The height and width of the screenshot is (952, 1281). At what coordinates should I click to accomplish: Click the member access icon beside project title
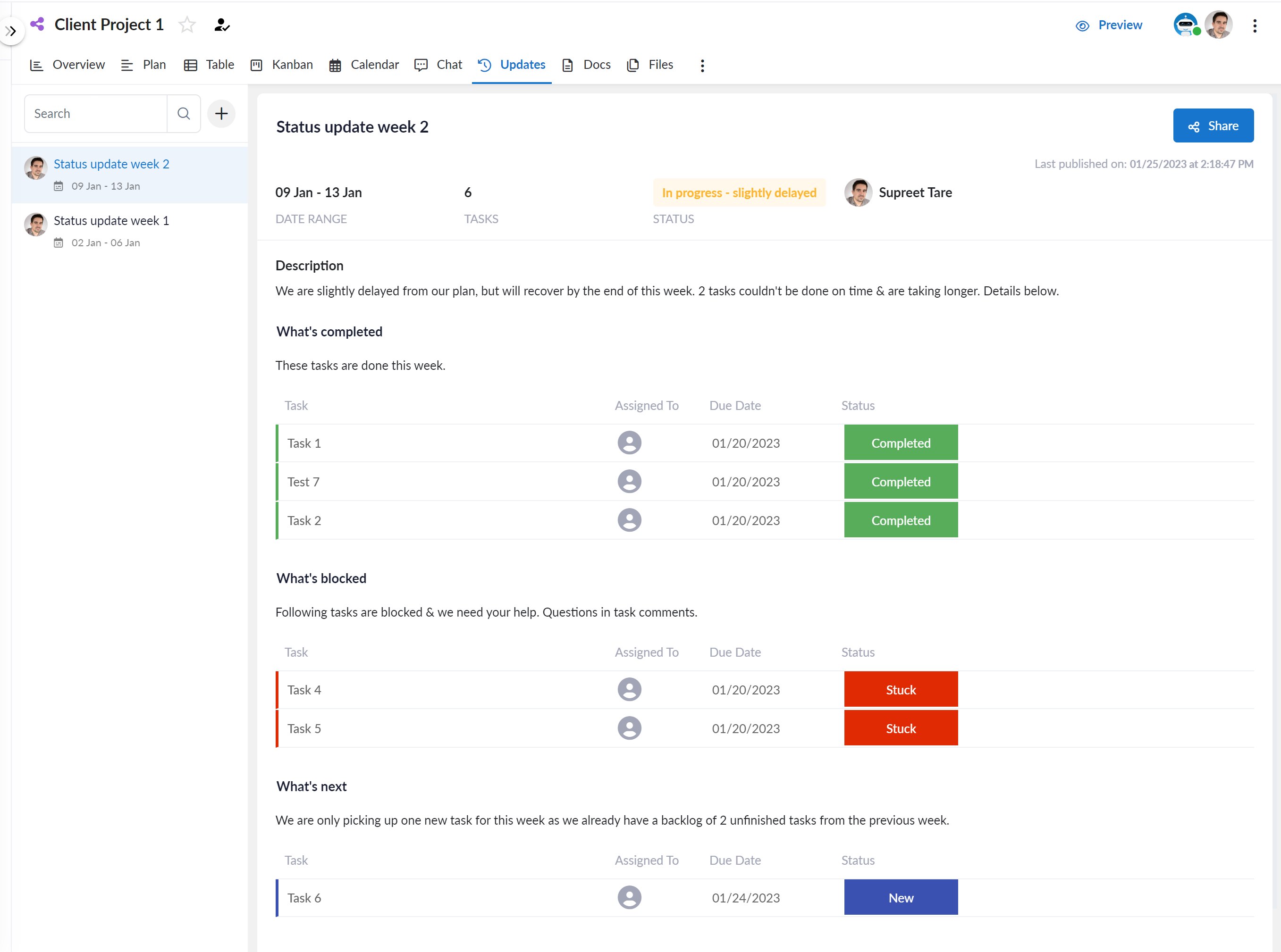point(221,25)
